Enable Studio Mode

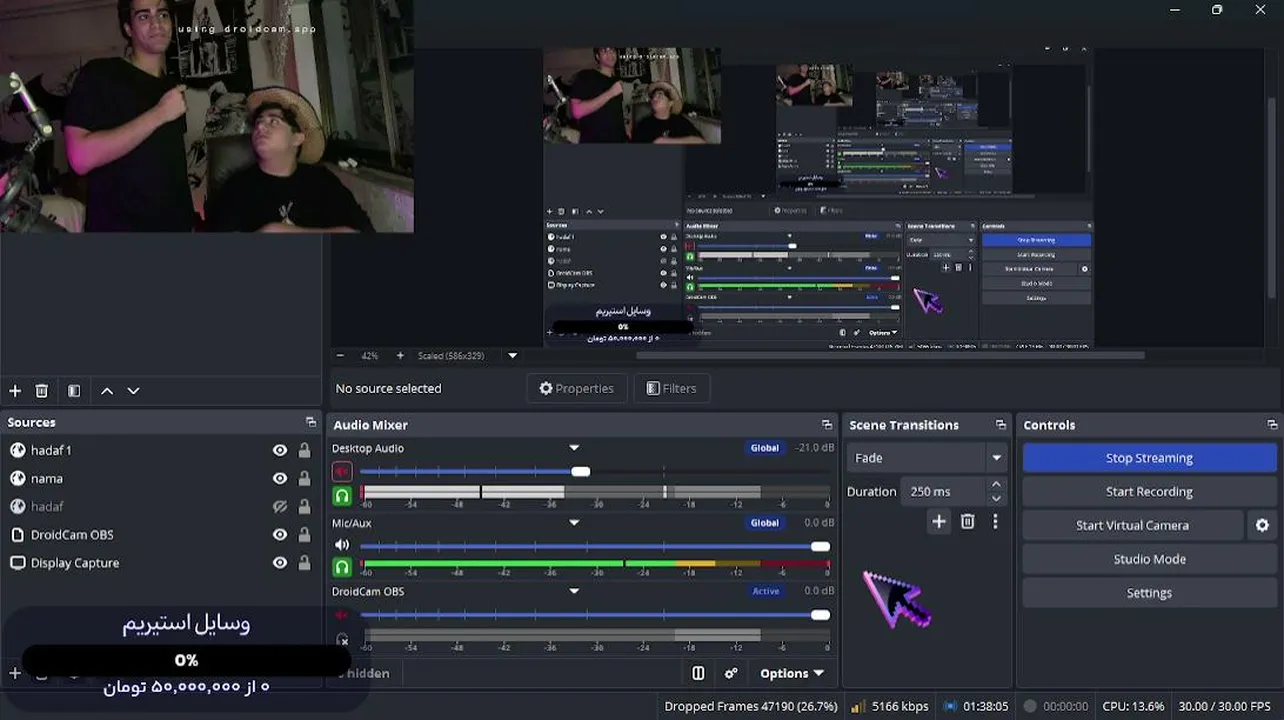point(1149,559)
